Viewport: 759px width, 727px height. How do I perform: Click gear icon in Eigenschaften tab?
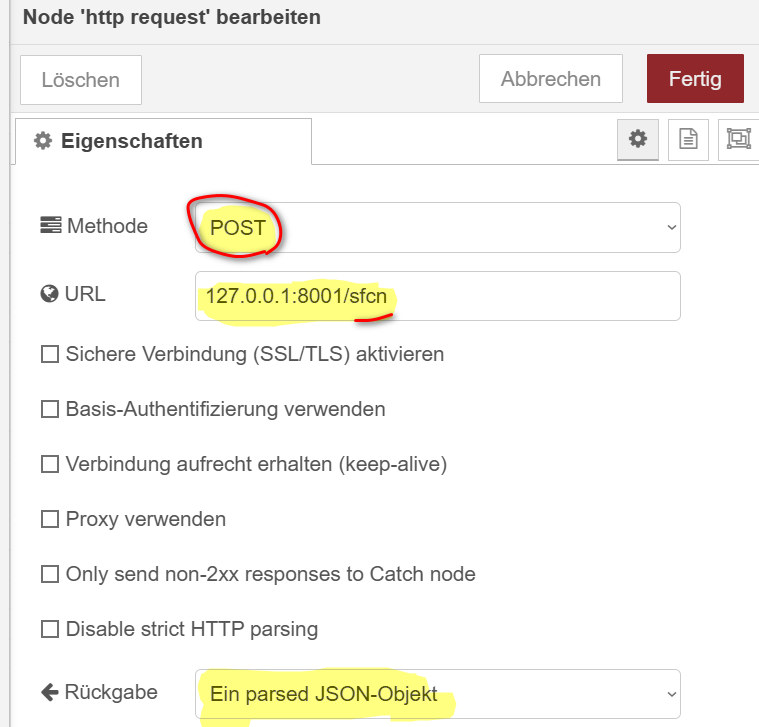point(43,141)
